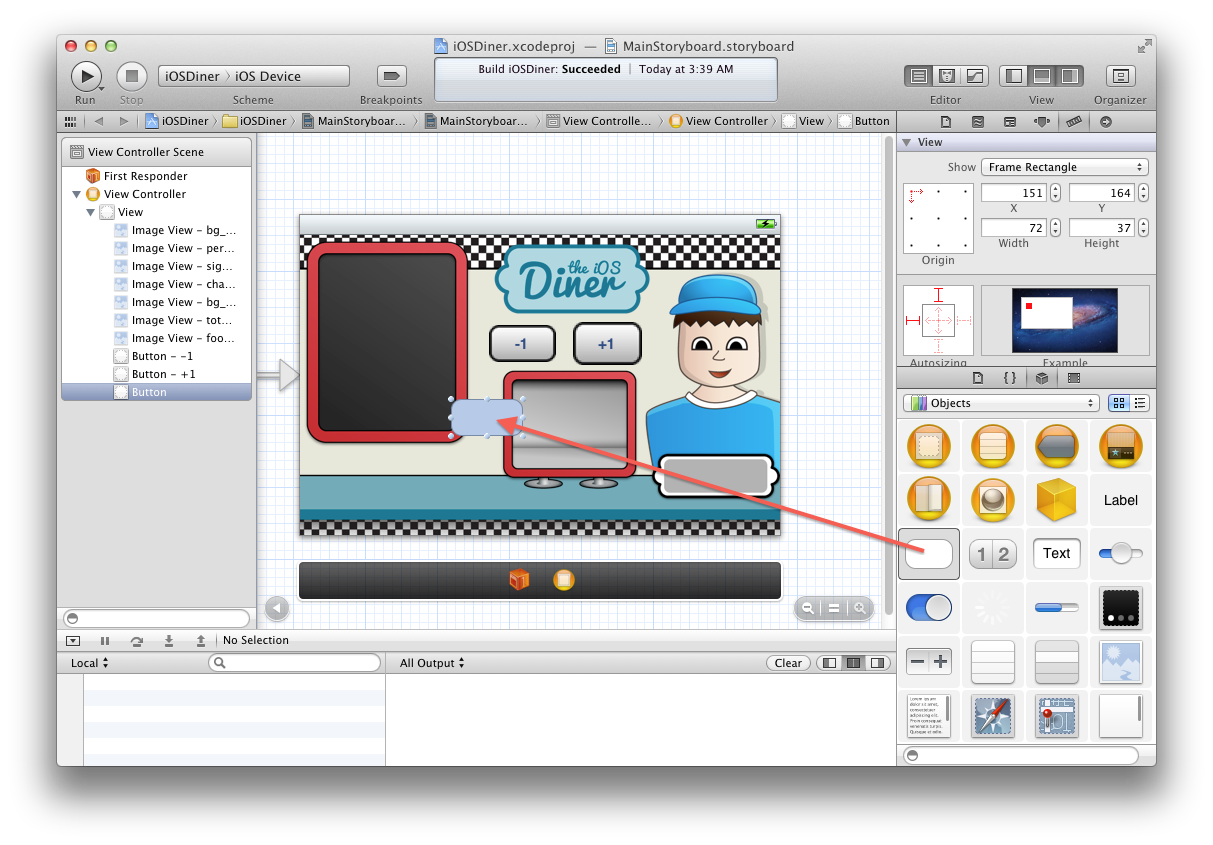Viewport: 1213px width, 845px height.
Task: Open the Connections inspector tab
Action: point(1105,121)
